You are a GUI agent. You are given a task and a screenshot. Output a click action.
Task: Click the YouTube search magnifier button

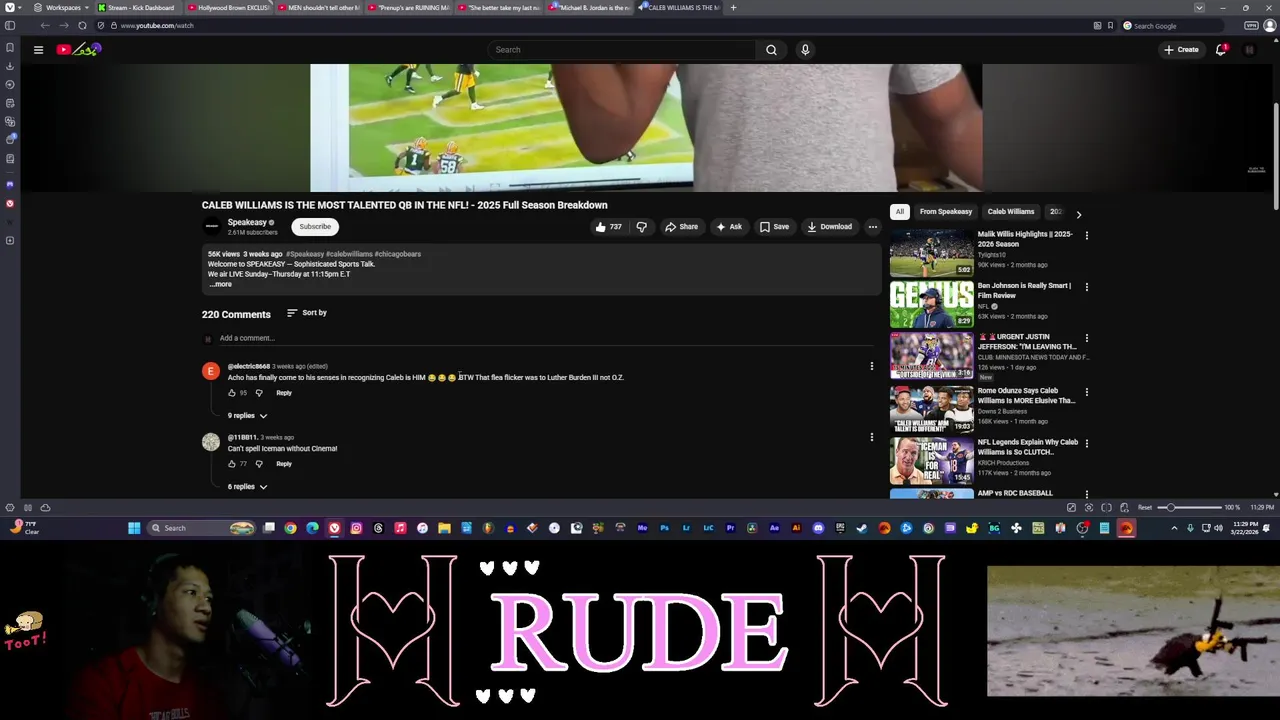coord(771,49)
